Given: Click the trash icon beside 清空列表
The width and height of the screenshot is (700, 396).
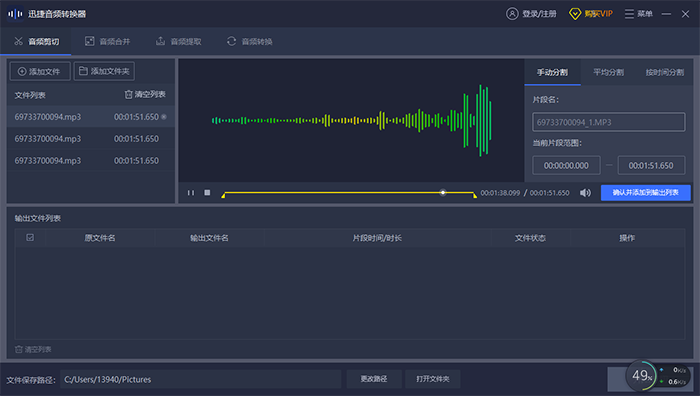Looking at the screenshot, I should click(129, 94).
